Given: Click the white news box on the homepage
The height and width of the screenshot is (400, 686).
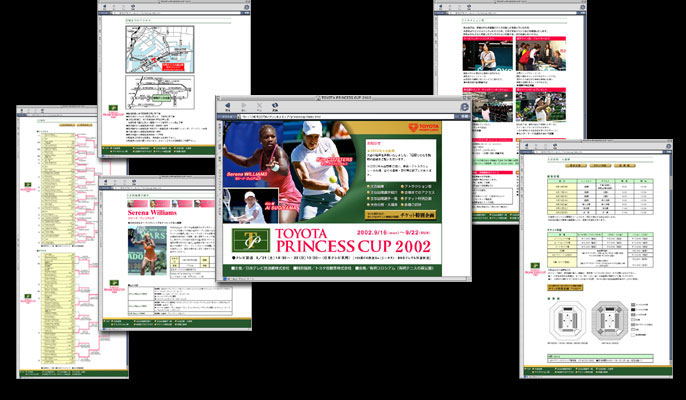Looking at the screenshot, I should (x=401, y=160).
